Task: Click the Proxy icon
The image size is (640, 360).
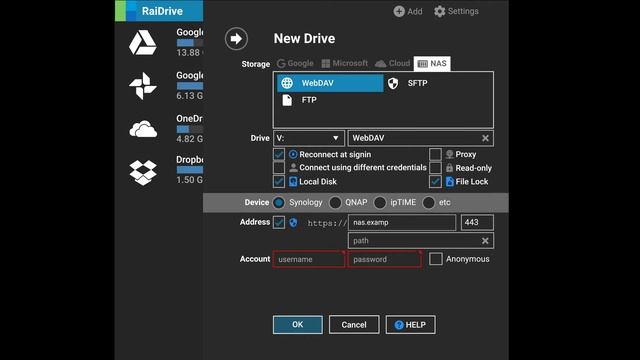Action: click(x=449, y=154)
